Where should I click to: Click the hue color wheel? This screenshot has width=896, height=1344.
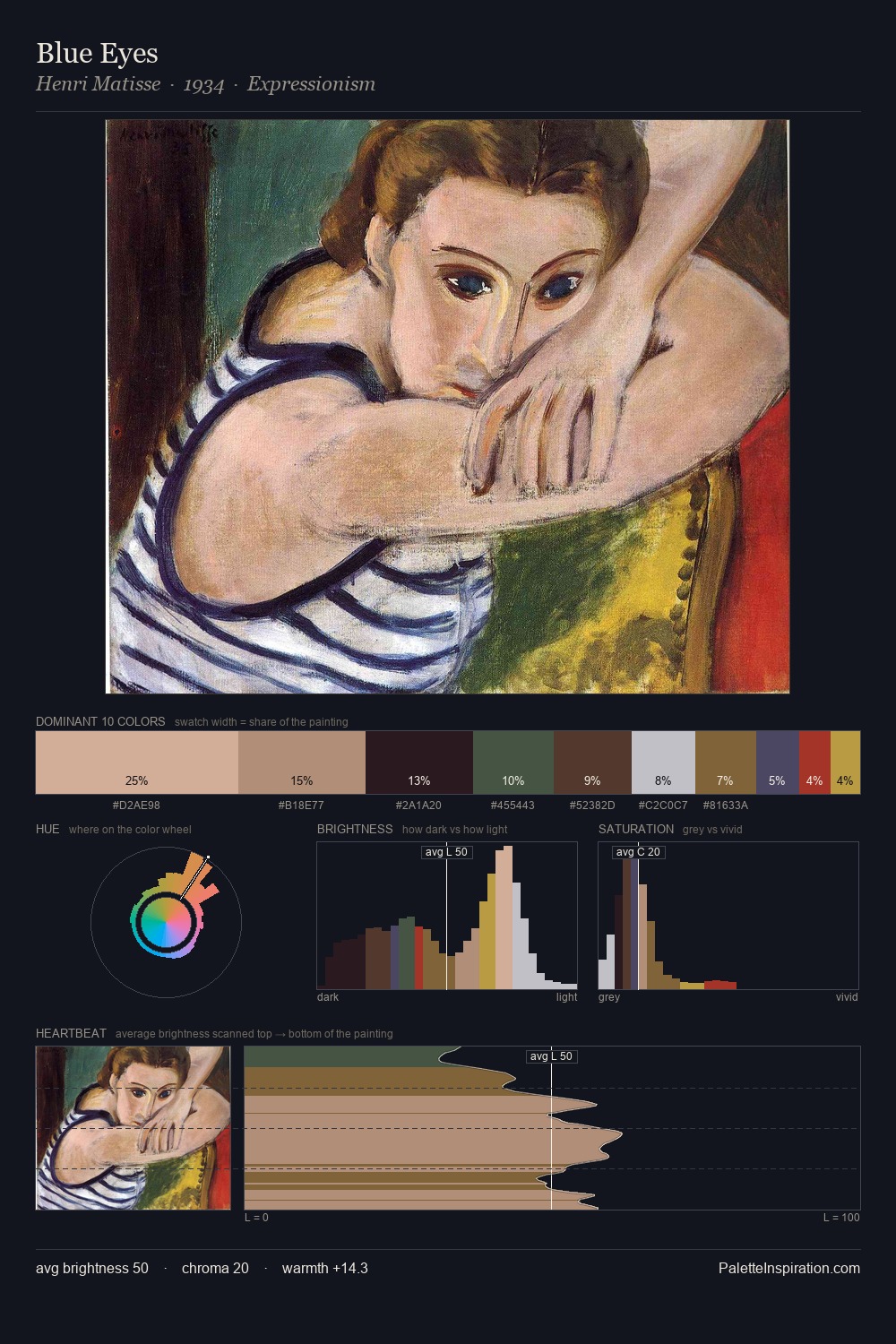166,922
